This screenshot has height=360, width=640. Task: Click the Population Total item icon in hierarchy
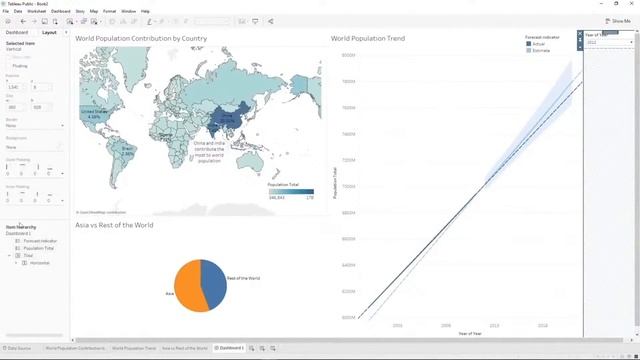pyautogui.click(x=18, y=248)
